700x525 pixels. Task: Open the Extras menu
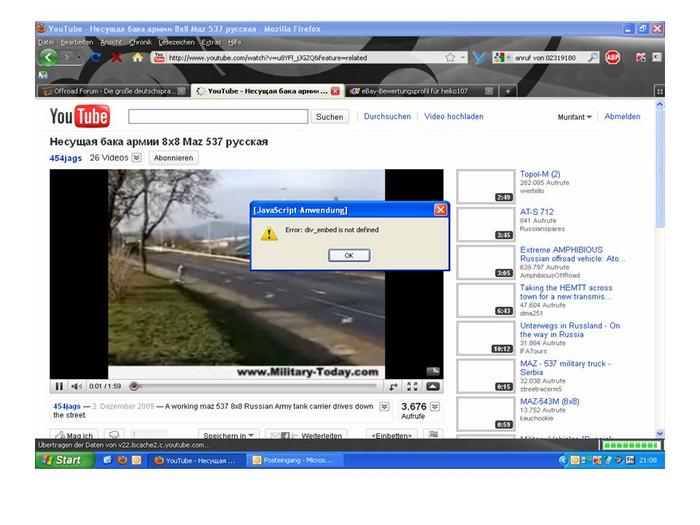(211, 42)
